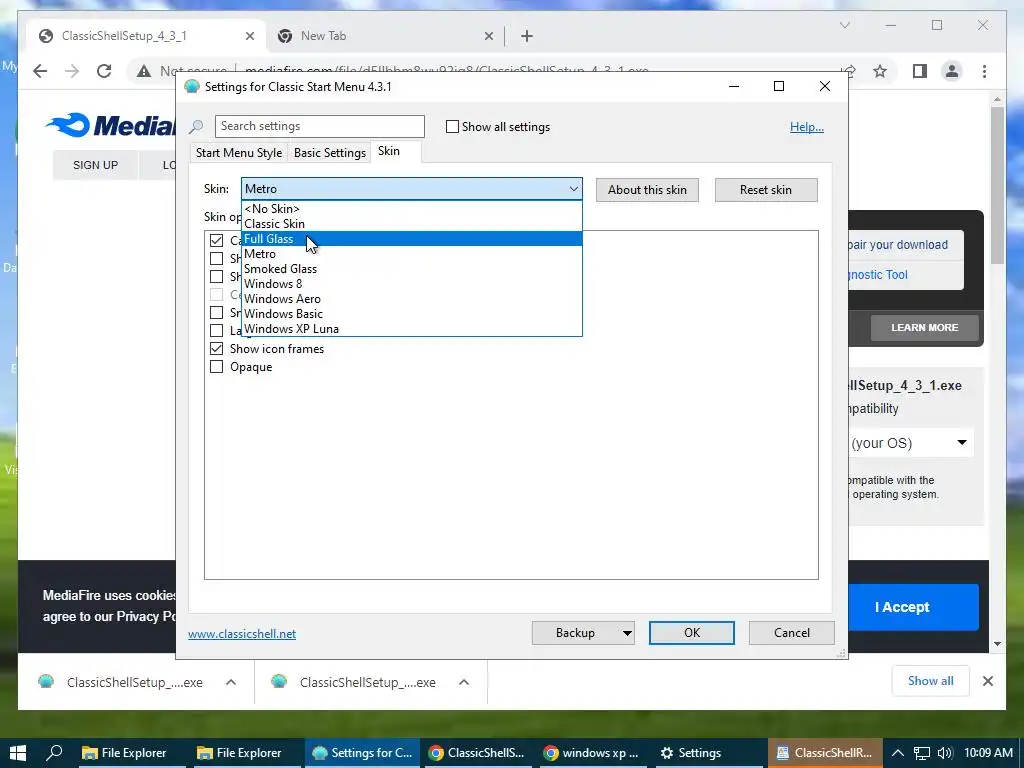The width and height of the screenshot is (1024, 768).
Task: Choose the <No Skin> option
Action: tap(411, 209)
